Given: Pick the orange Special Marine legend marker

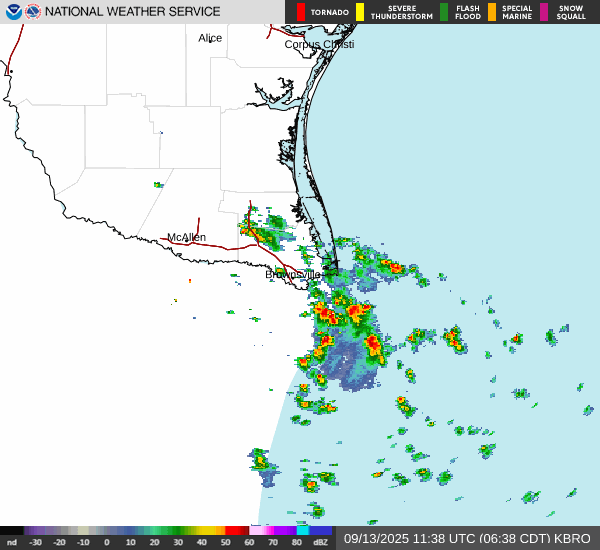Looking at the screenshot, I should pyautogui.click(x=491, y=12).
